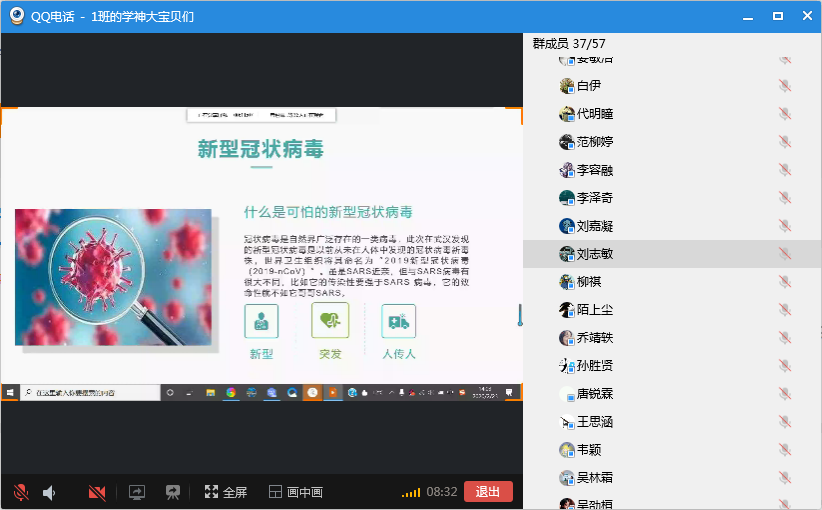Click 唐锐霖's avatar in member list
822x510 pixels.
point(567,394)
